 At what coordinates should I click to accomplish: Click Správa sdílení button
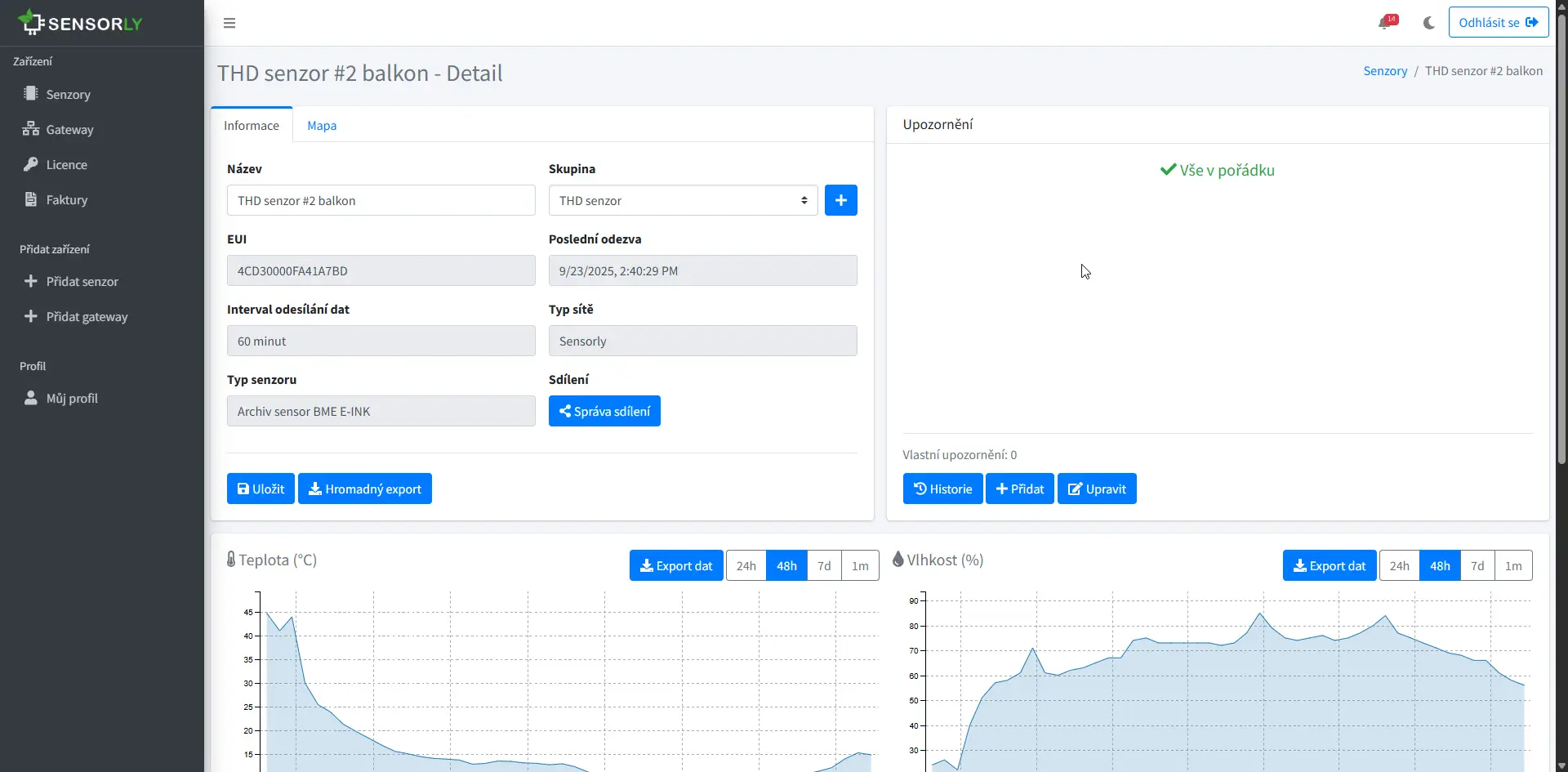[604, 411]
